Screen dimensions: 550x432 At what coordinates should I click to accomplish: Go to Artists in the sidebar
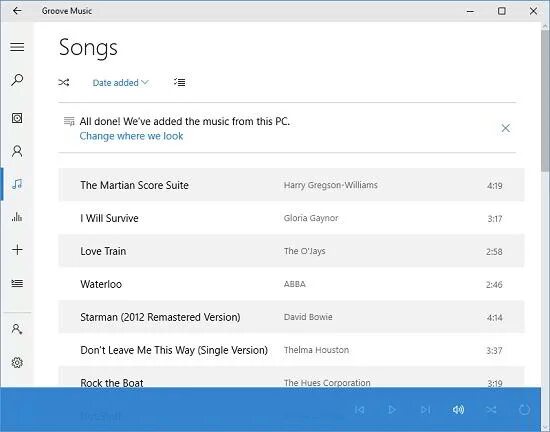[x=17, y=151]
